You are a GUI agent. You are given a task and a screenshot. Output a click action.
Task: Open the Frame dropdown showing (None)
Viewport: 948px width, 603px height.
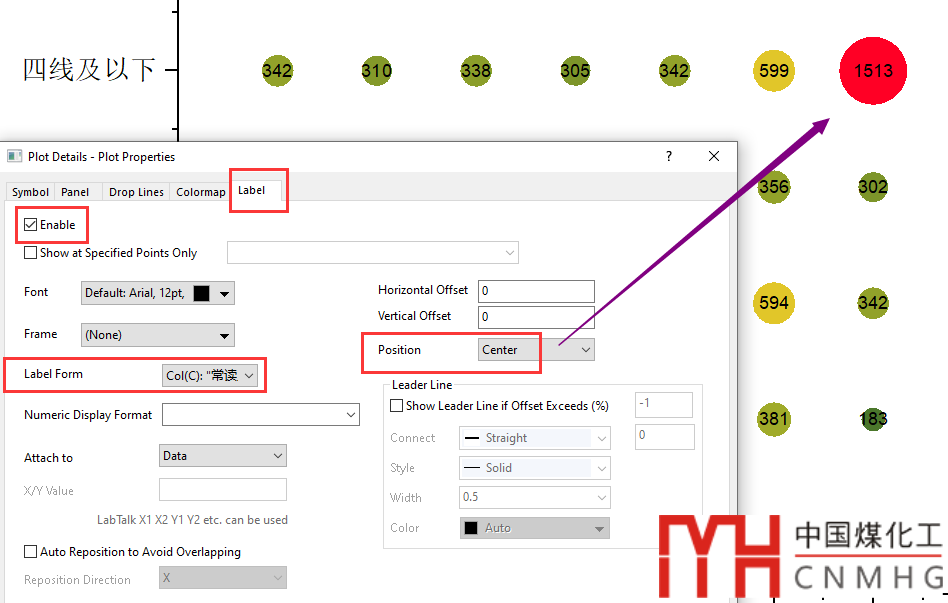[157, 335]
